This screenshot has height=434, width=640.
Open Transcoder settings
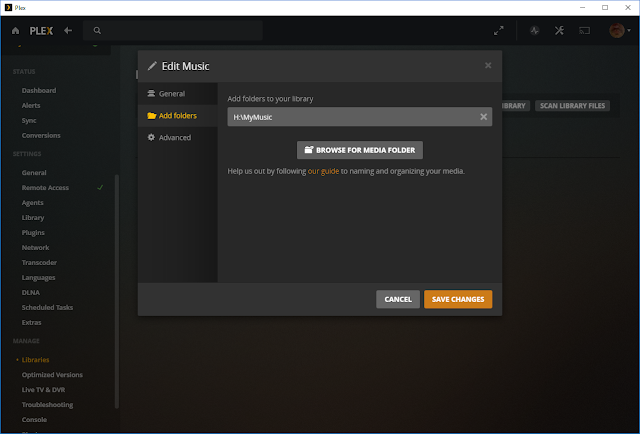click(39, 263)
